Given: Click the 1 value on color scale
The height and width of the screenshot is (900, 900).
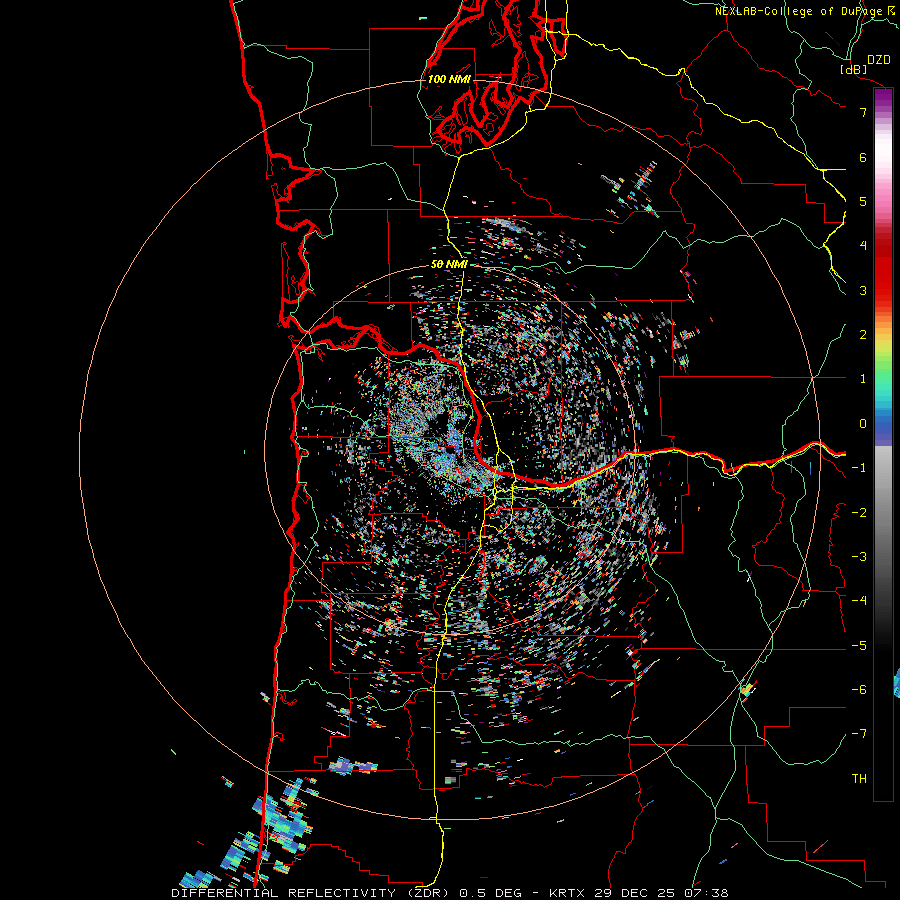Looking at the screenshot, I should (863, 379).
